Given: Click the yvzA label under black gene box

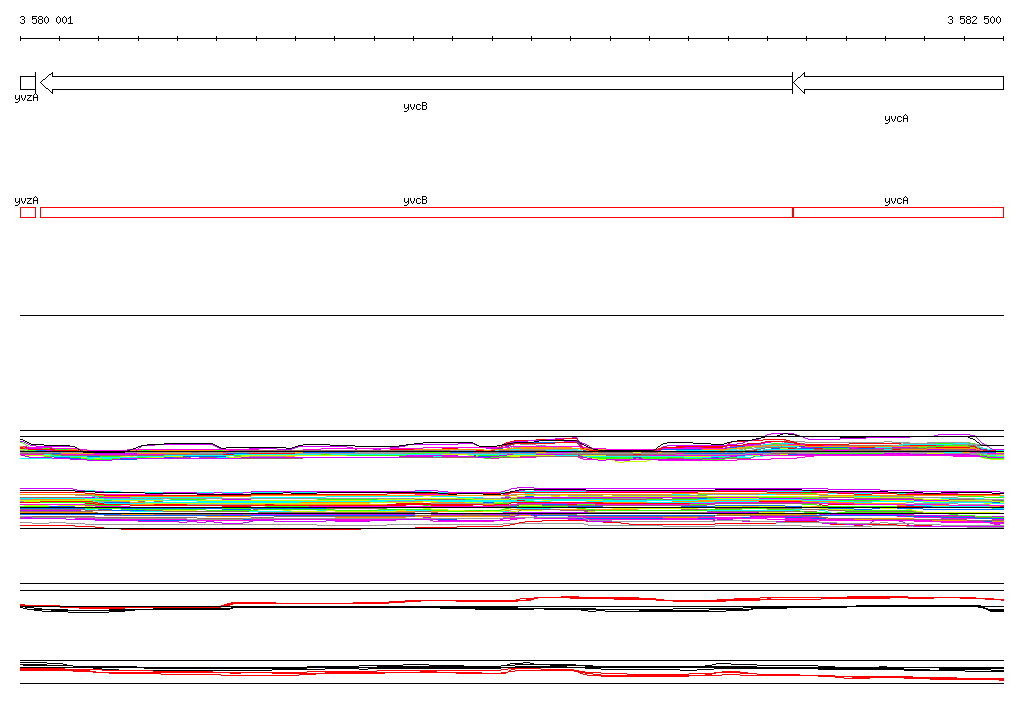Looking at the screenshot, I should 27,98.
